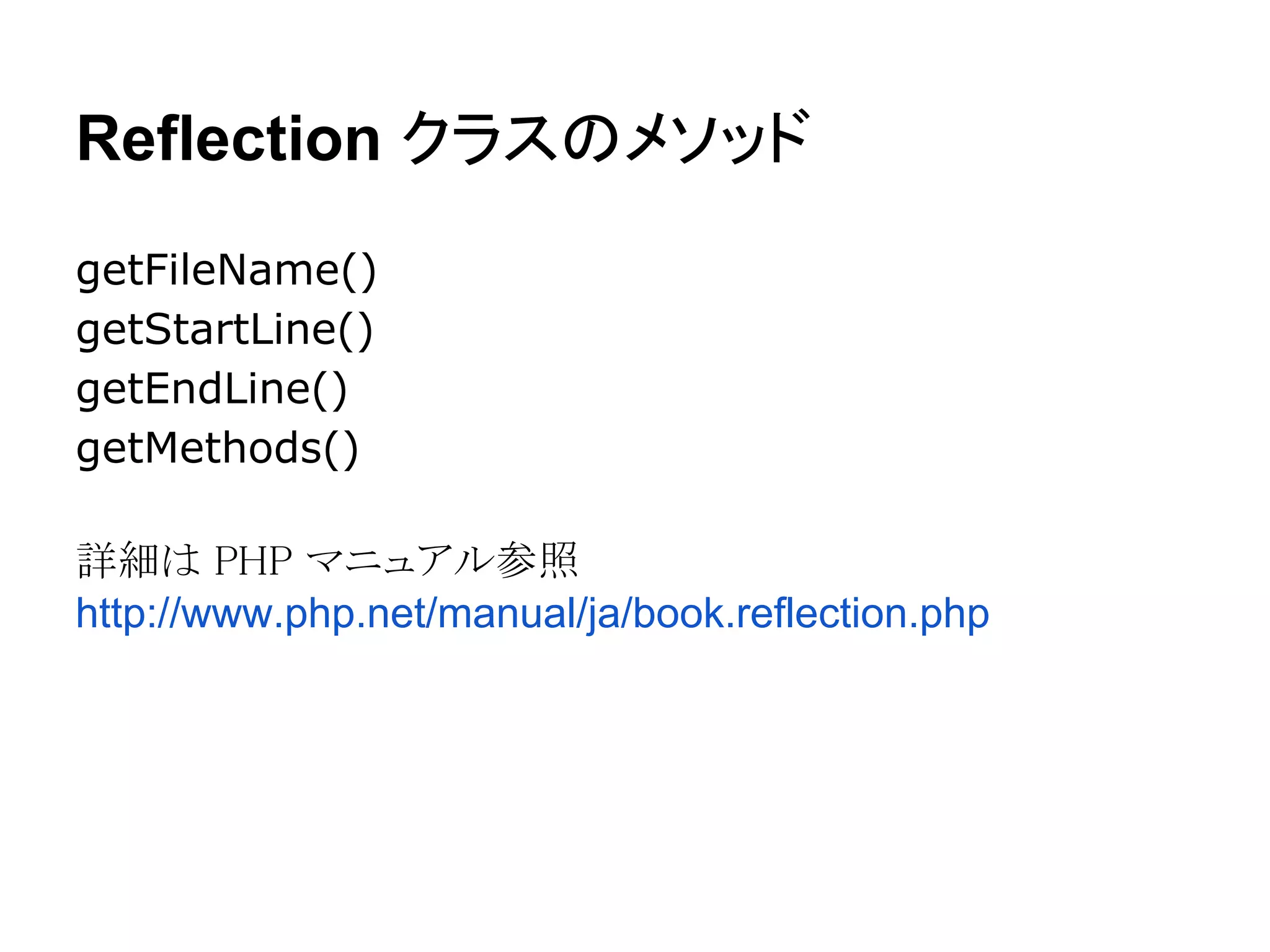Click the parentheses after getFileName
This screenshot has height=952, width=1270.
click(x=359, y=271)
